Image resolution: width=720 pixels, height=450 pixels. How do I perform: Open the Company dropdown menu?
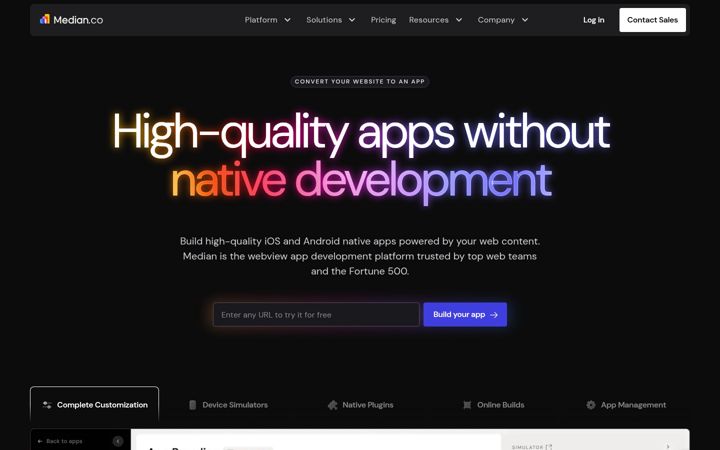point(503,20)
